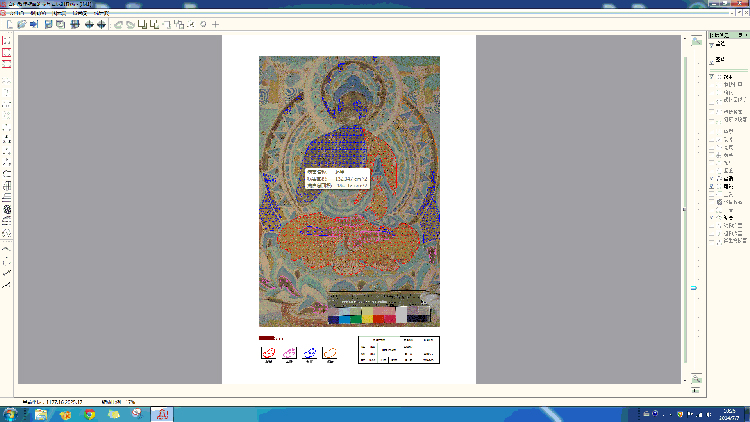Click the floppy disk save icon
The height and width of the screenshot is (422, 750).
[x=48, y=24]
